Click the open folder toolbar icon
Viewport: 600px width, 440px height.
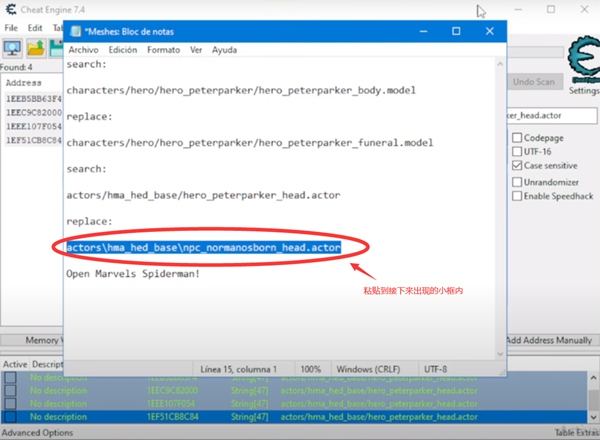(36, 48)
